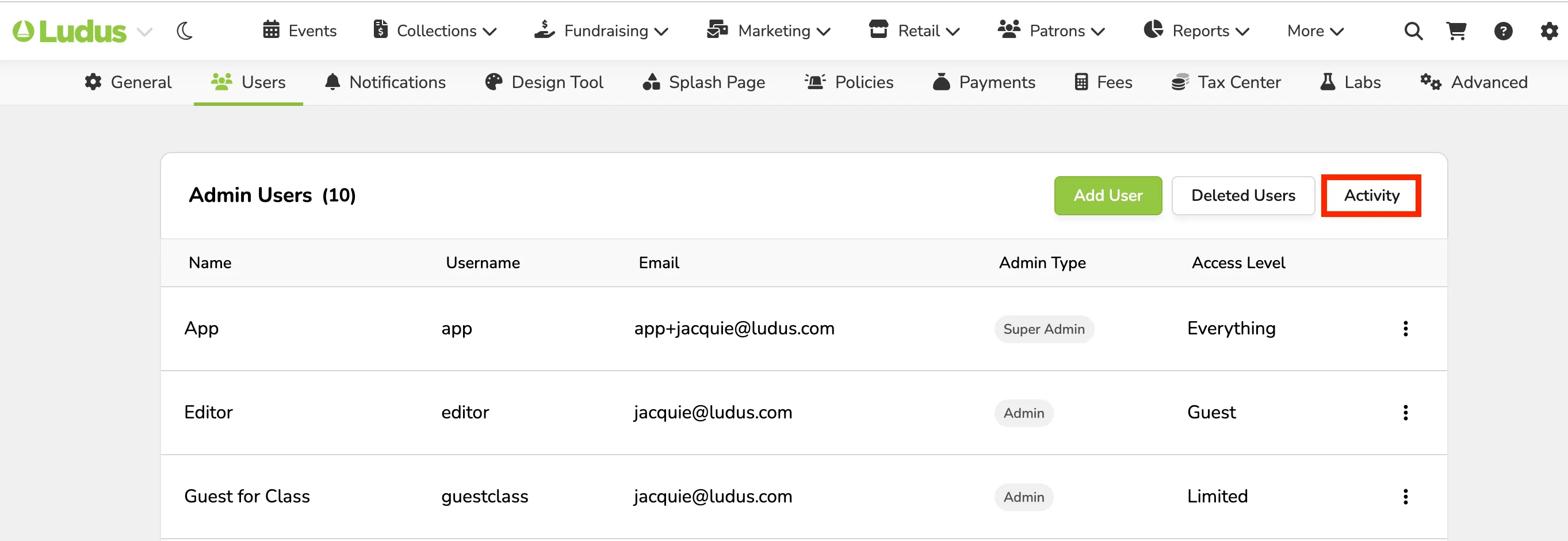Click the green Add User button
This screenshot has height=541, width=1568.
tap(1108, 196)
